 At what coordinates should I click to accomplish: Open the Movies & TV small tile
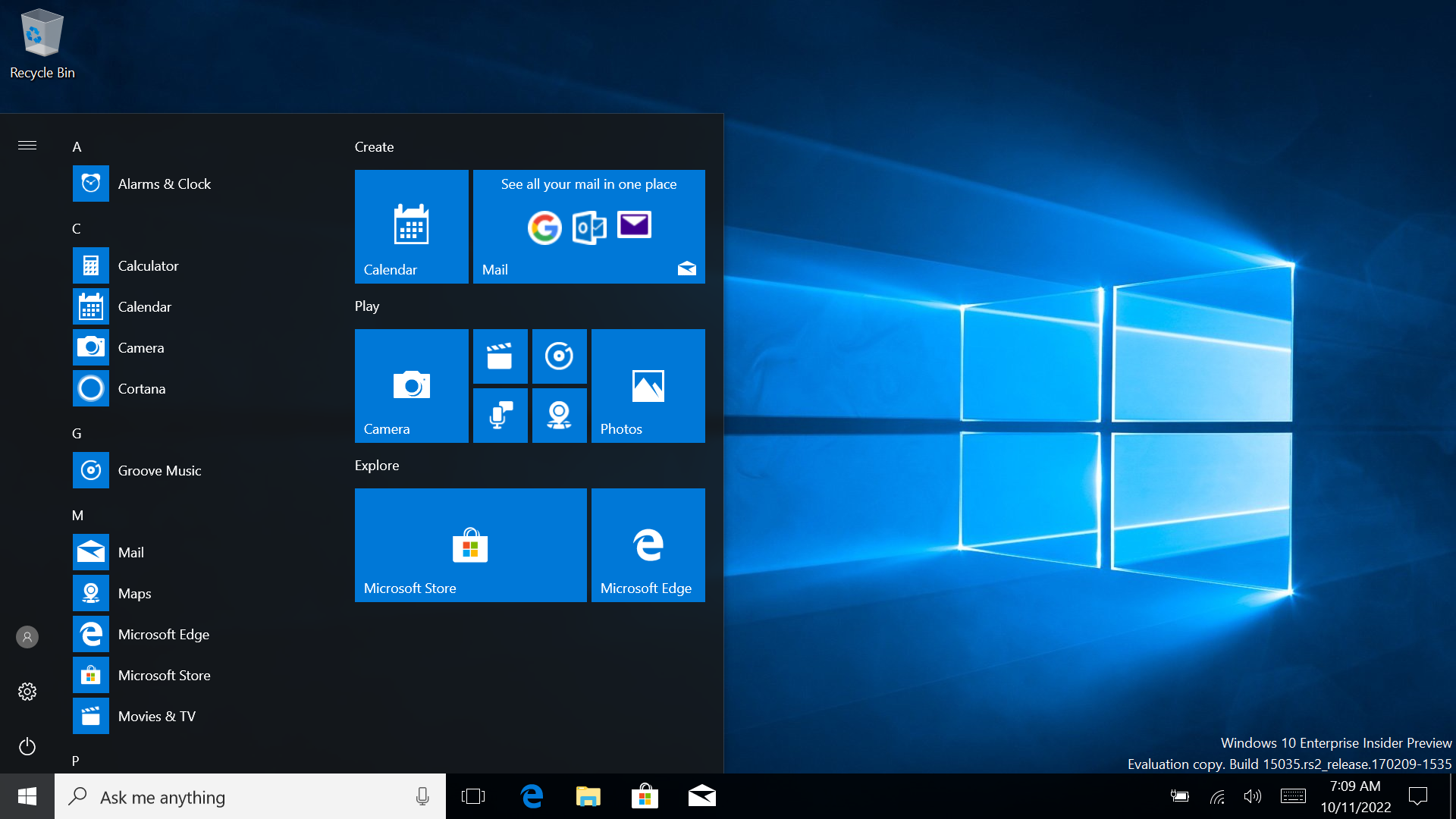click(500, 356)
